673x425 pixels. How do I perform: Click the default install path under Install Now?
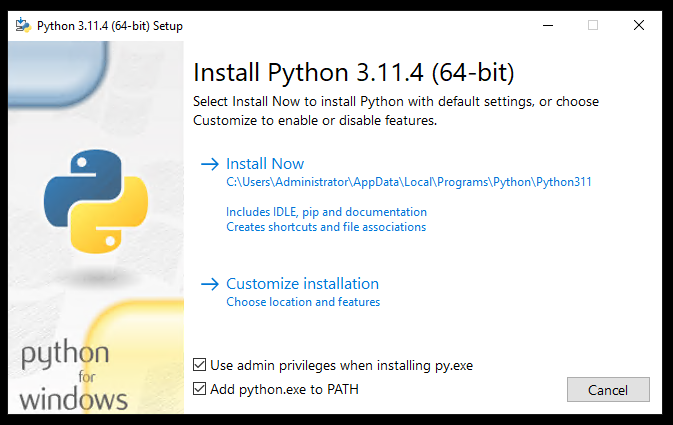pyautogui.click(x=408, y=183)
